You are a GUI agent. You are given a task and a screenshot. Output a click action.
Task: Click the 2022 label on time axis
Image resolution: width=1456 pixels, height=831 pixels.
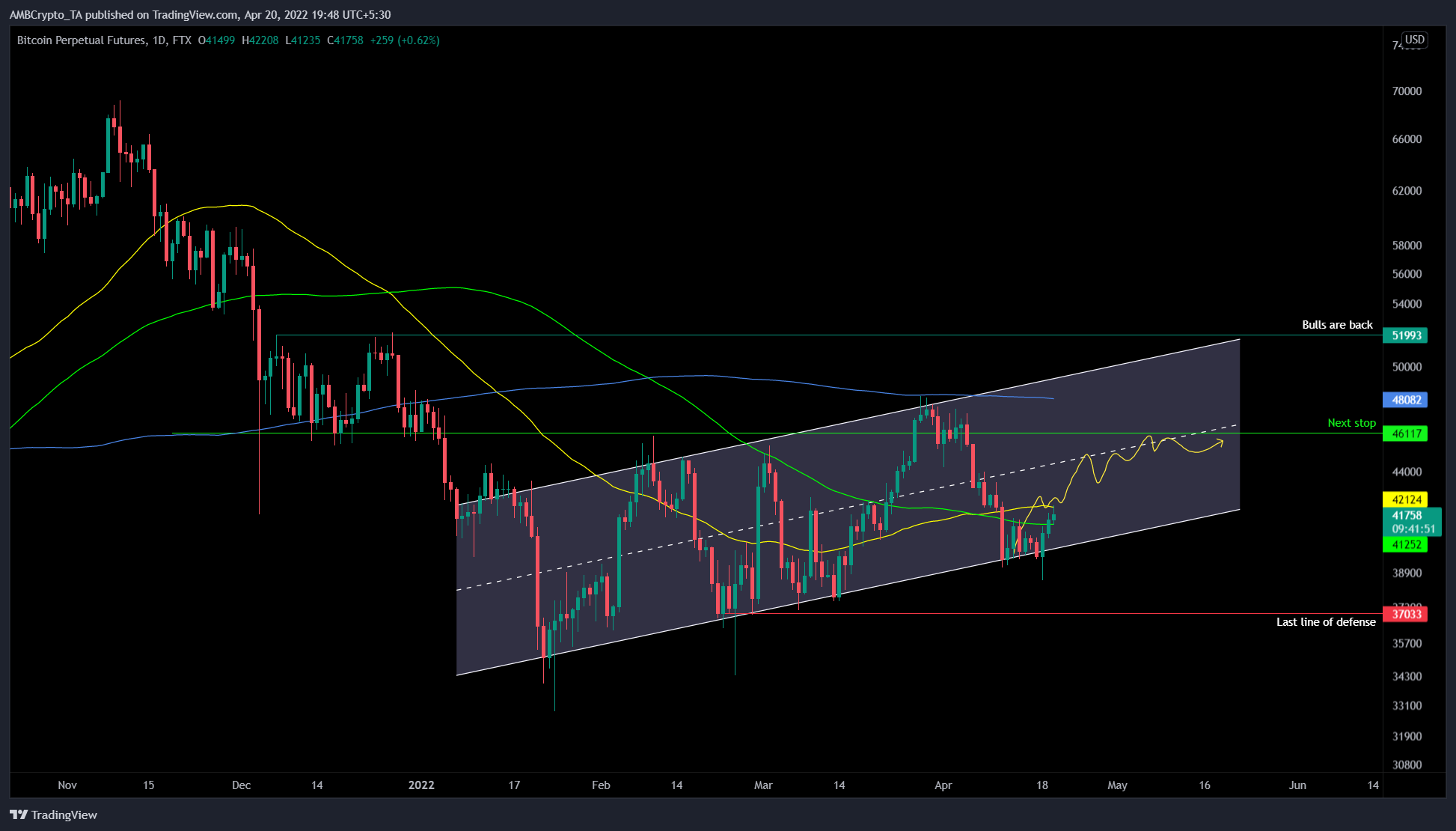pyautogui.click(x=421, y=785)
